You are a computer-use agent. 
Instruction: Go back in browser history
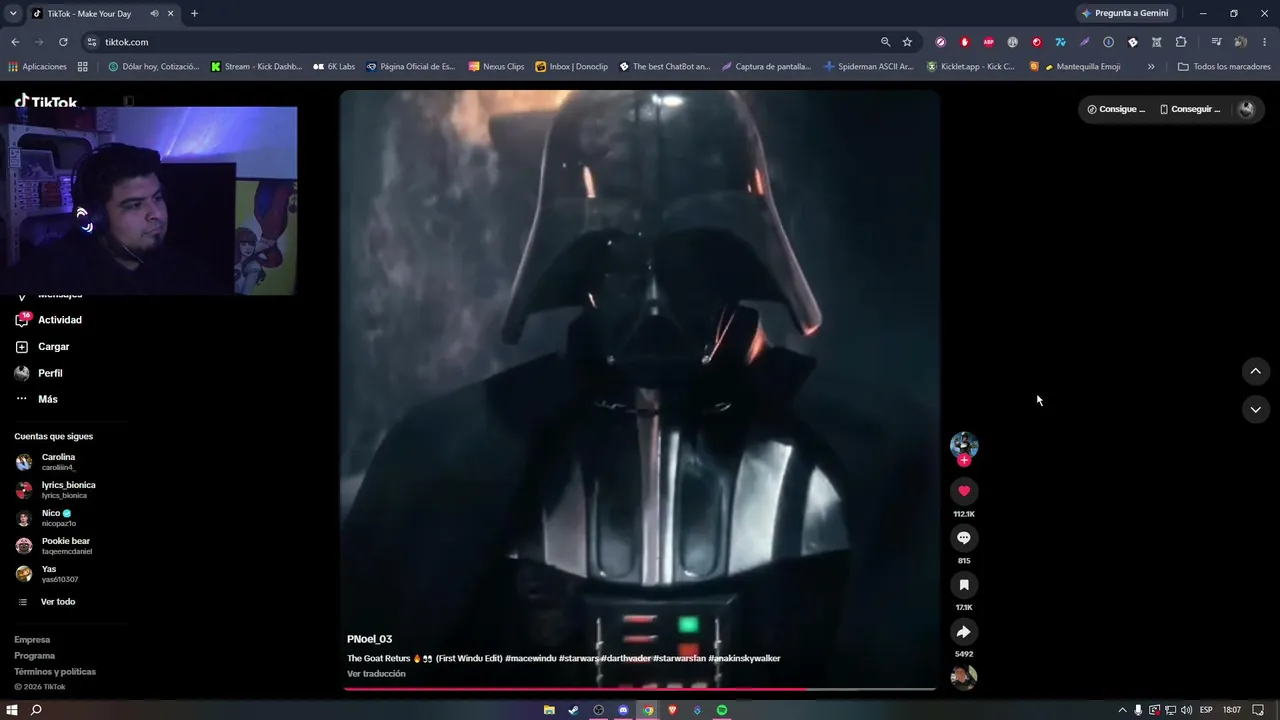pyautogui.click(x=15, y=42)
